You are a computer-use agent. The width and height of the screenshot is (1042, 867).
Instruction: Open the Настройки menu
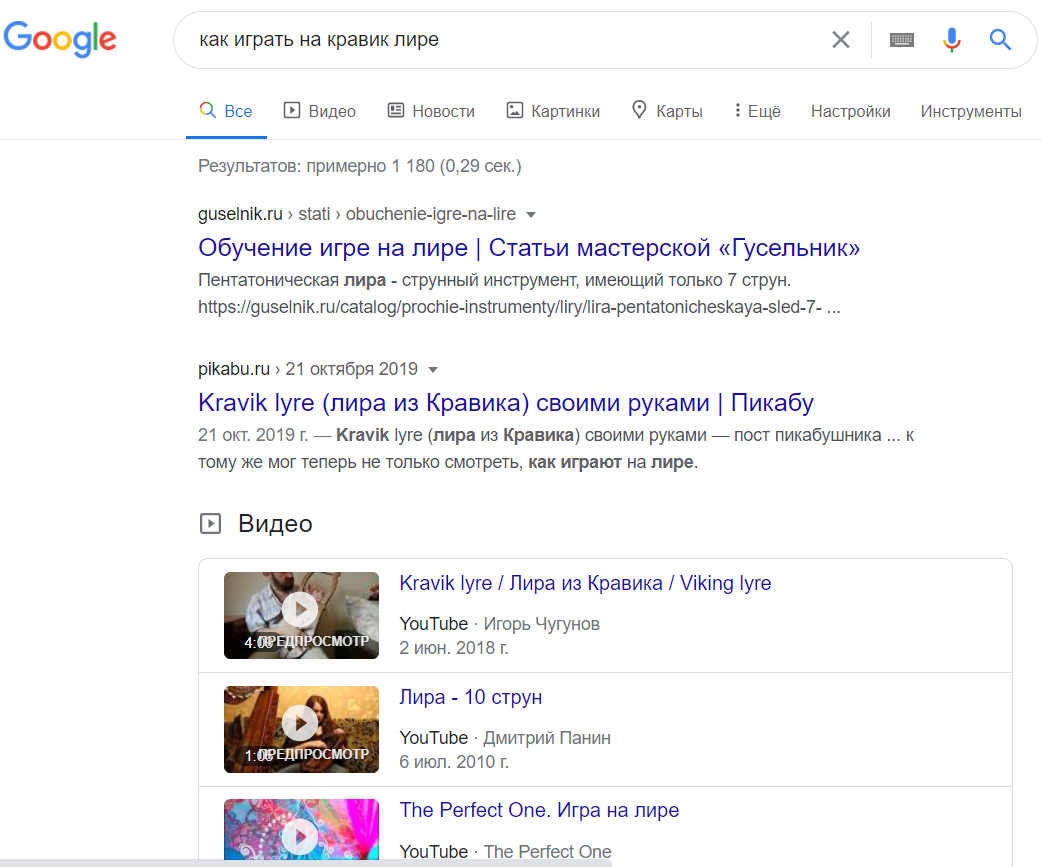(x=850, y=111)
